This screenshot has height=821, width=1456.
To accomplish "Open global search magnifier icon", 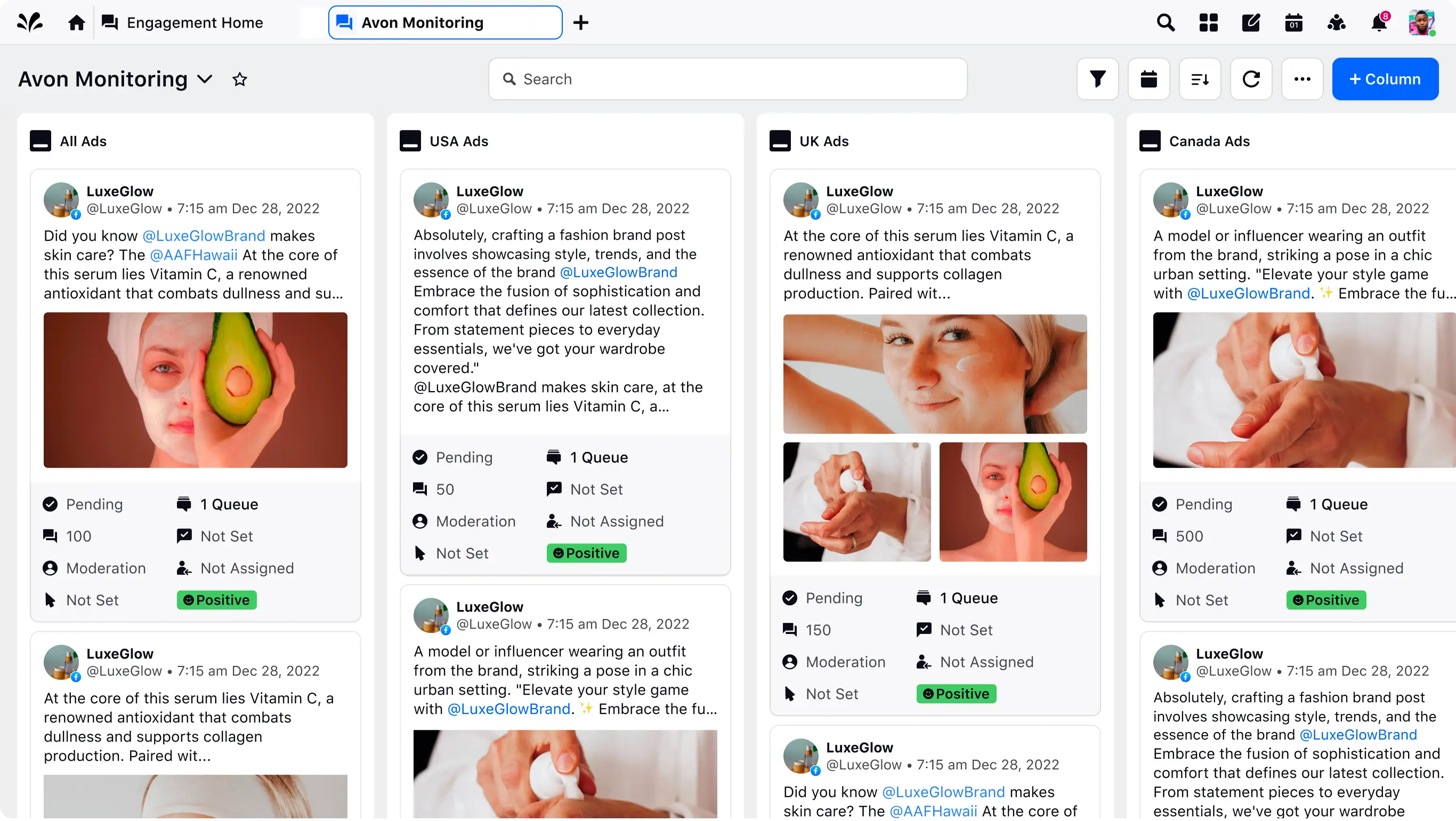I will [1166, 22].
